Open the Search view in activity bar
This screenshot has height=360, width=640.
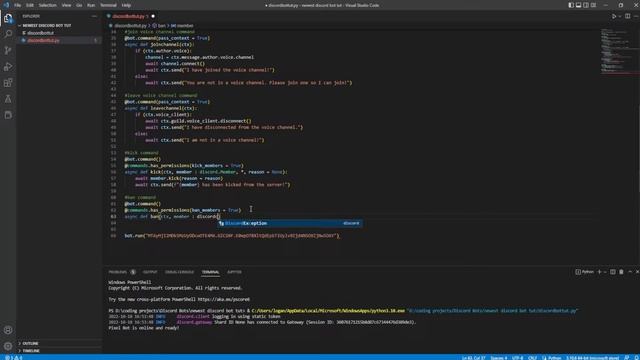point(8,34)
